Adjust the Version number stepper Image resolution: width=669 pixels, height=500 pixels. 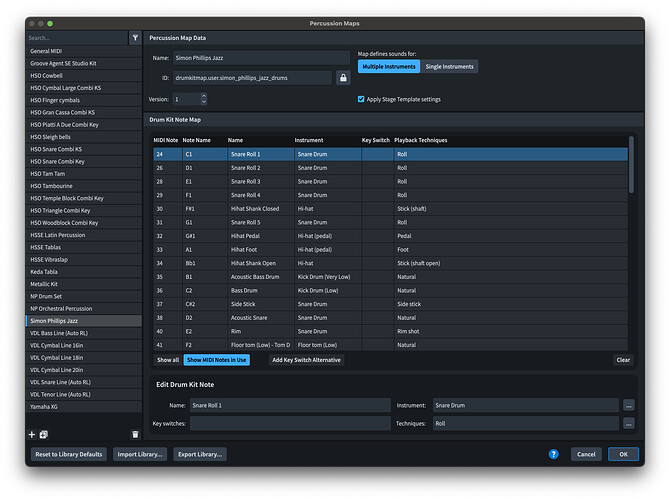tap(204, 99)
